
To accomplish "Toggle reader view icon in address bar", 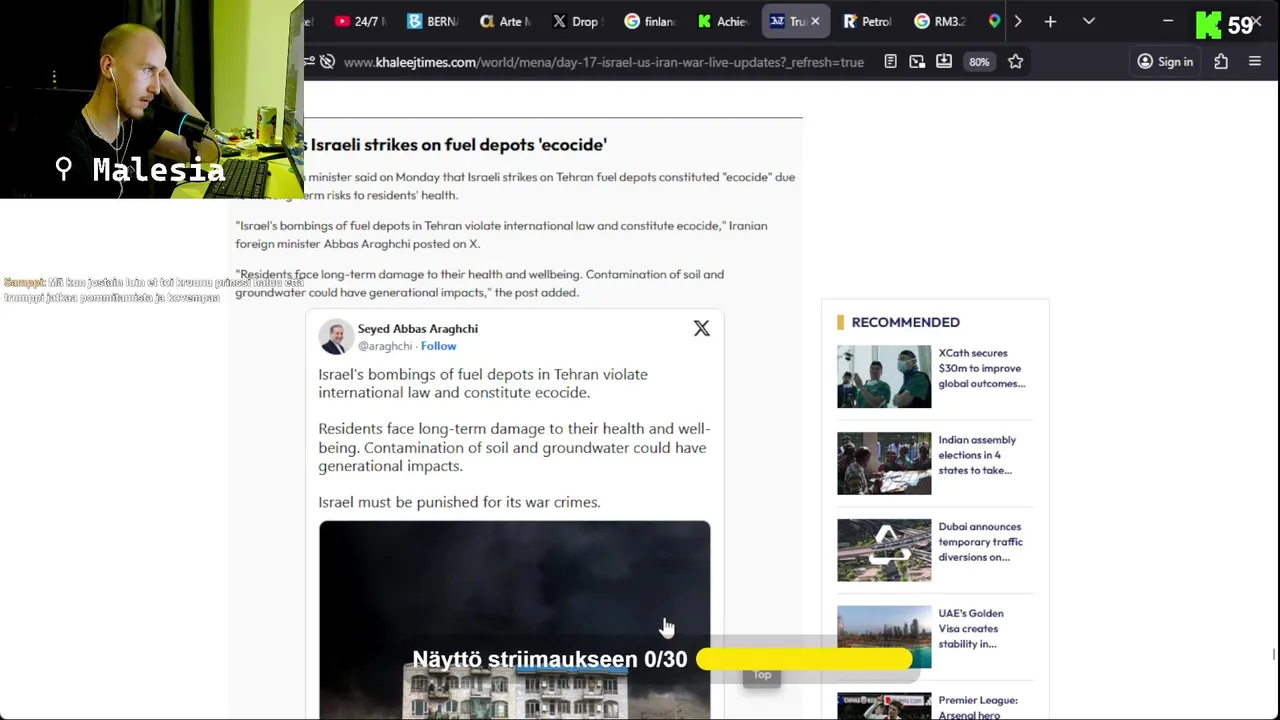I will coord(890,62).
